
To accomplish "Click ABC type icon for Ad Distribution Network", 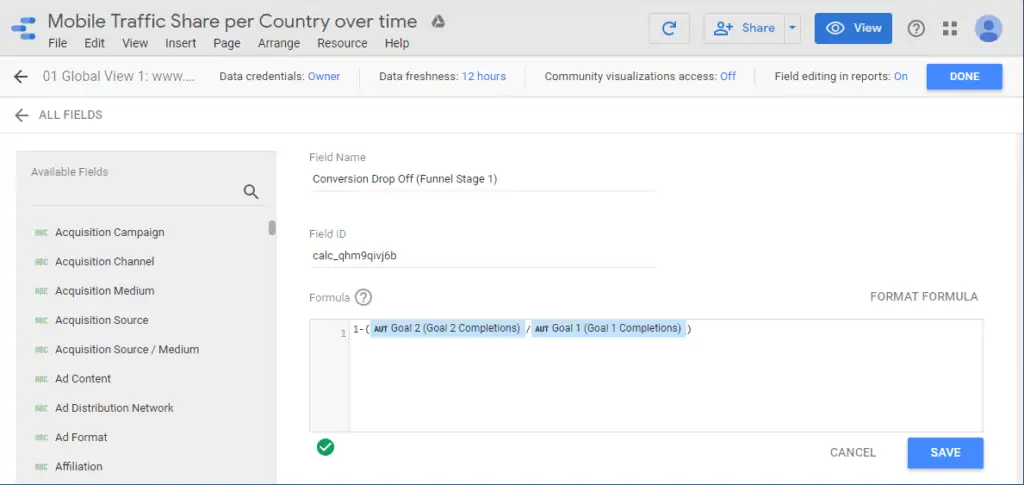I will pos(41,409).
